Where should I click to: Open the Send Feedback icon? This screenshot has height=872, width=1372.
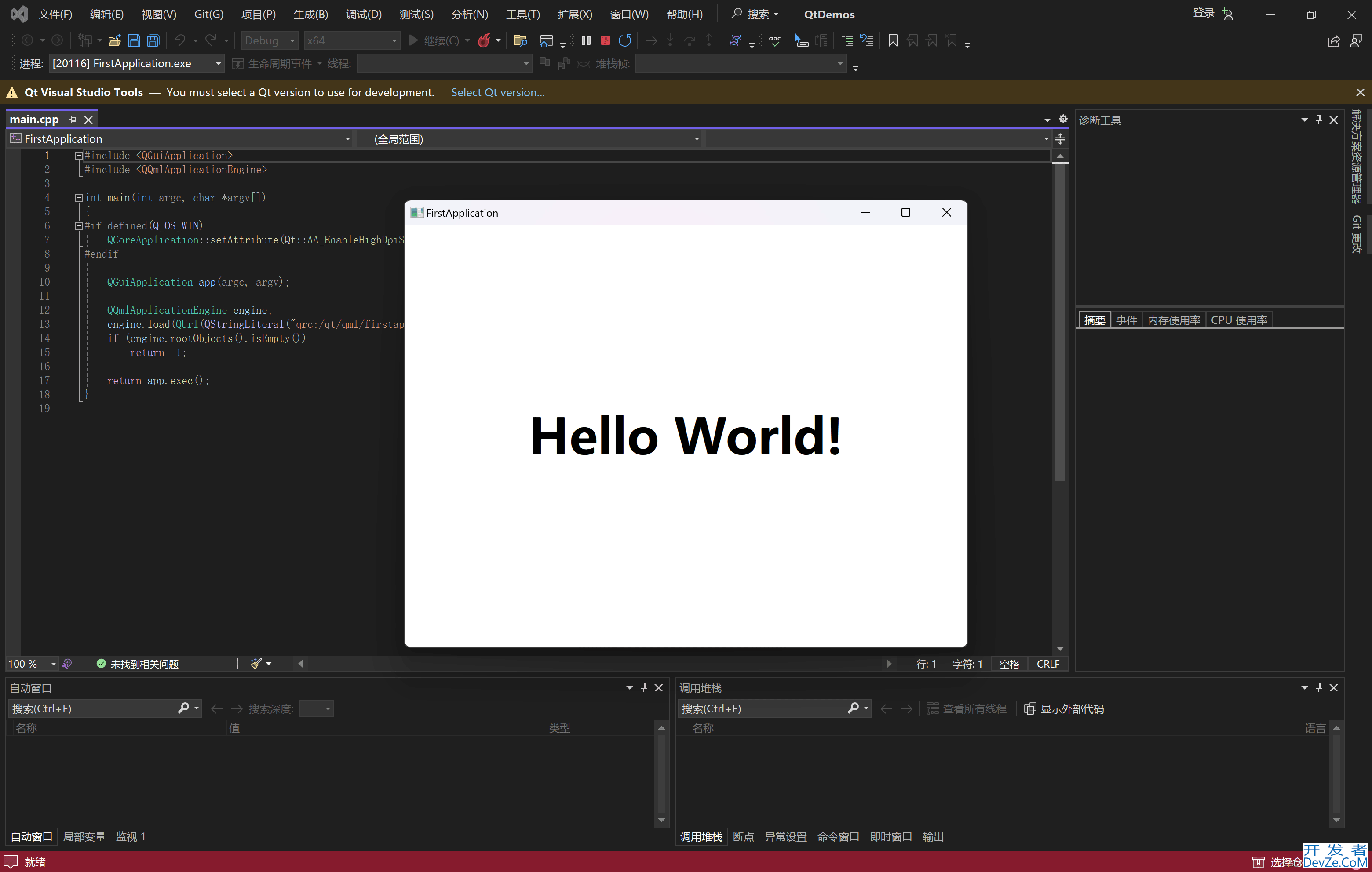point(1356,40)
